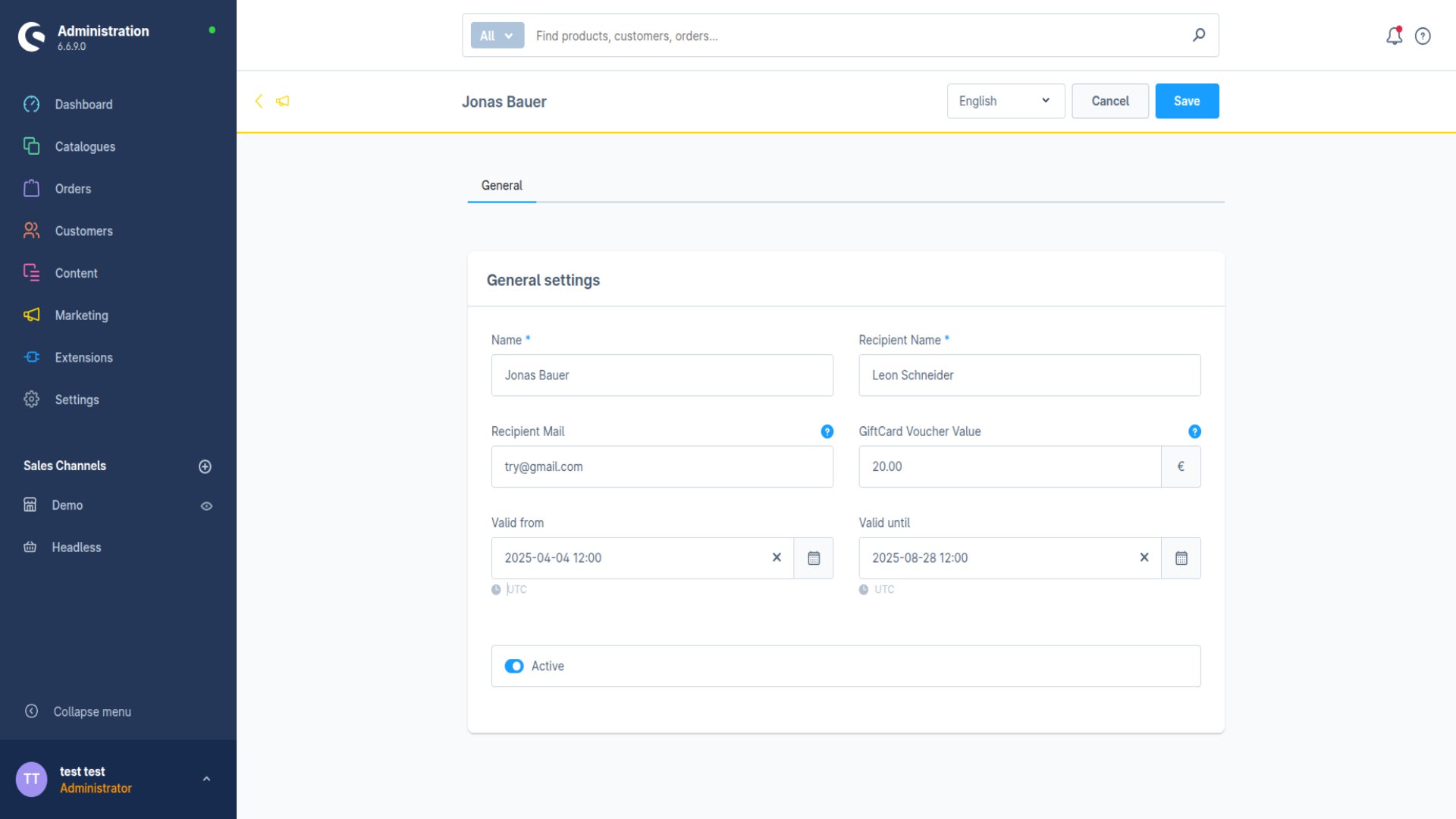1456x819 pixels.
Task: Open the Dashboard icon in sidebar
Action: 31,105
